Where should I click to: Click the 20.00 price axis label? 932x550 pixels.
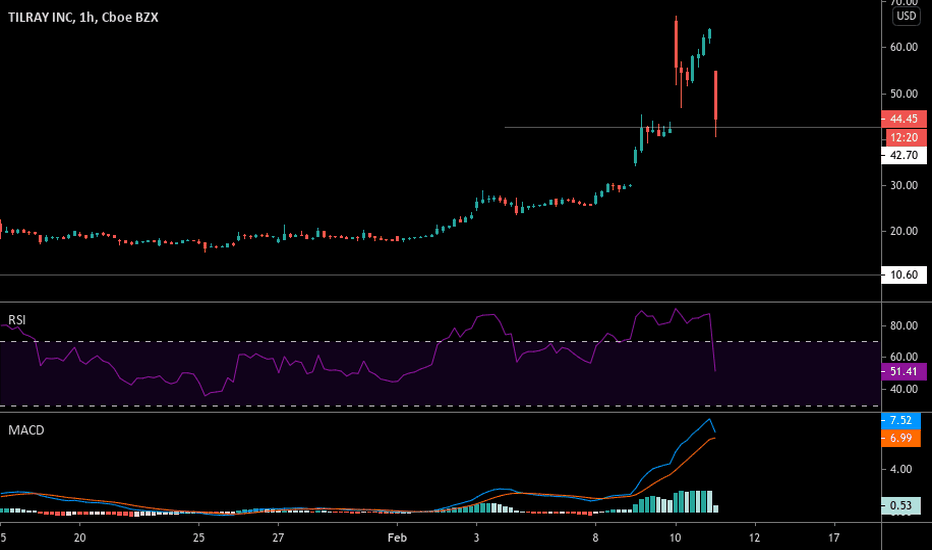pyautogui.click(x=903, y=231)
